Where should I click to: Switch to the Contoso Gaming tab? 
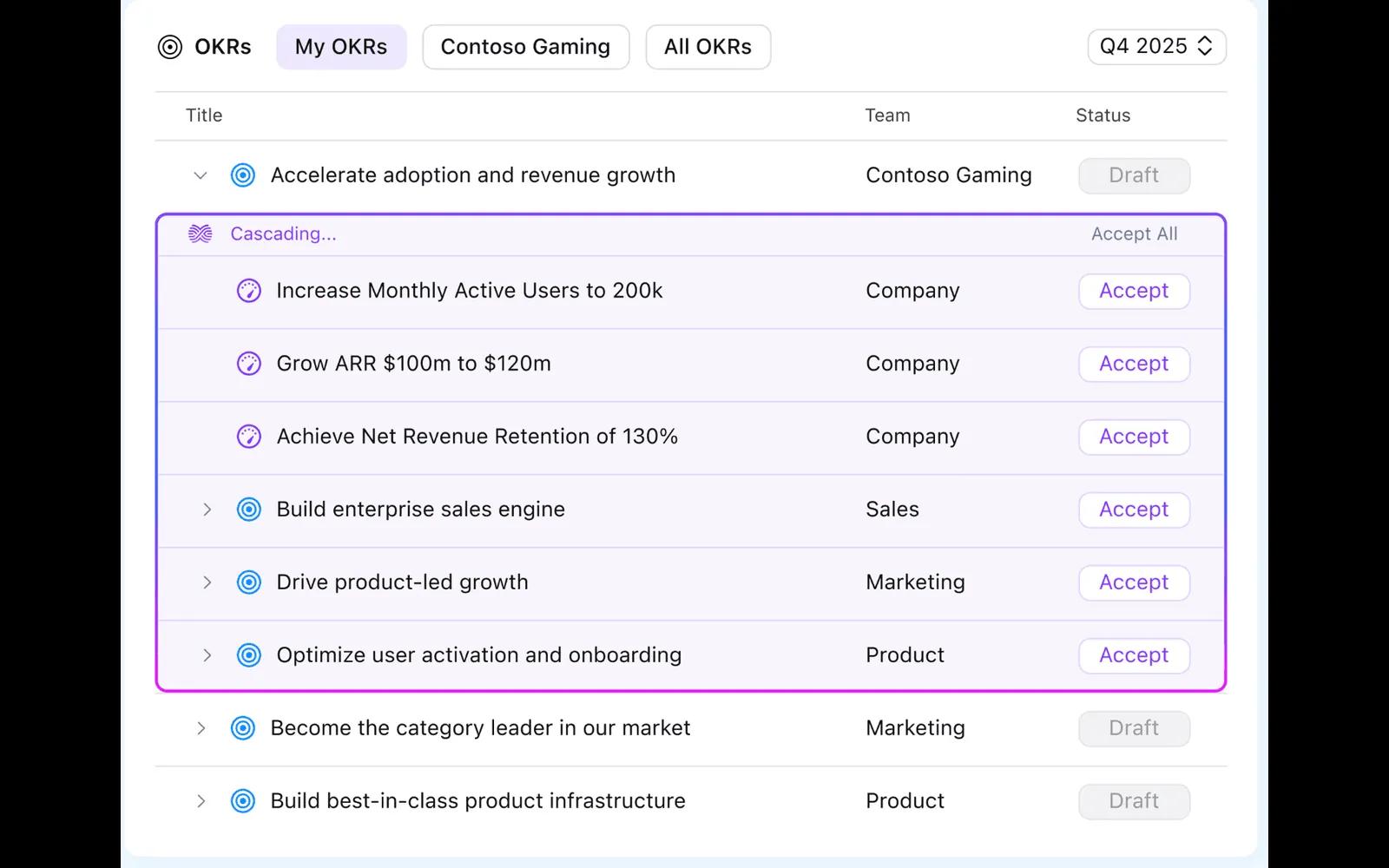coord(525,47)
